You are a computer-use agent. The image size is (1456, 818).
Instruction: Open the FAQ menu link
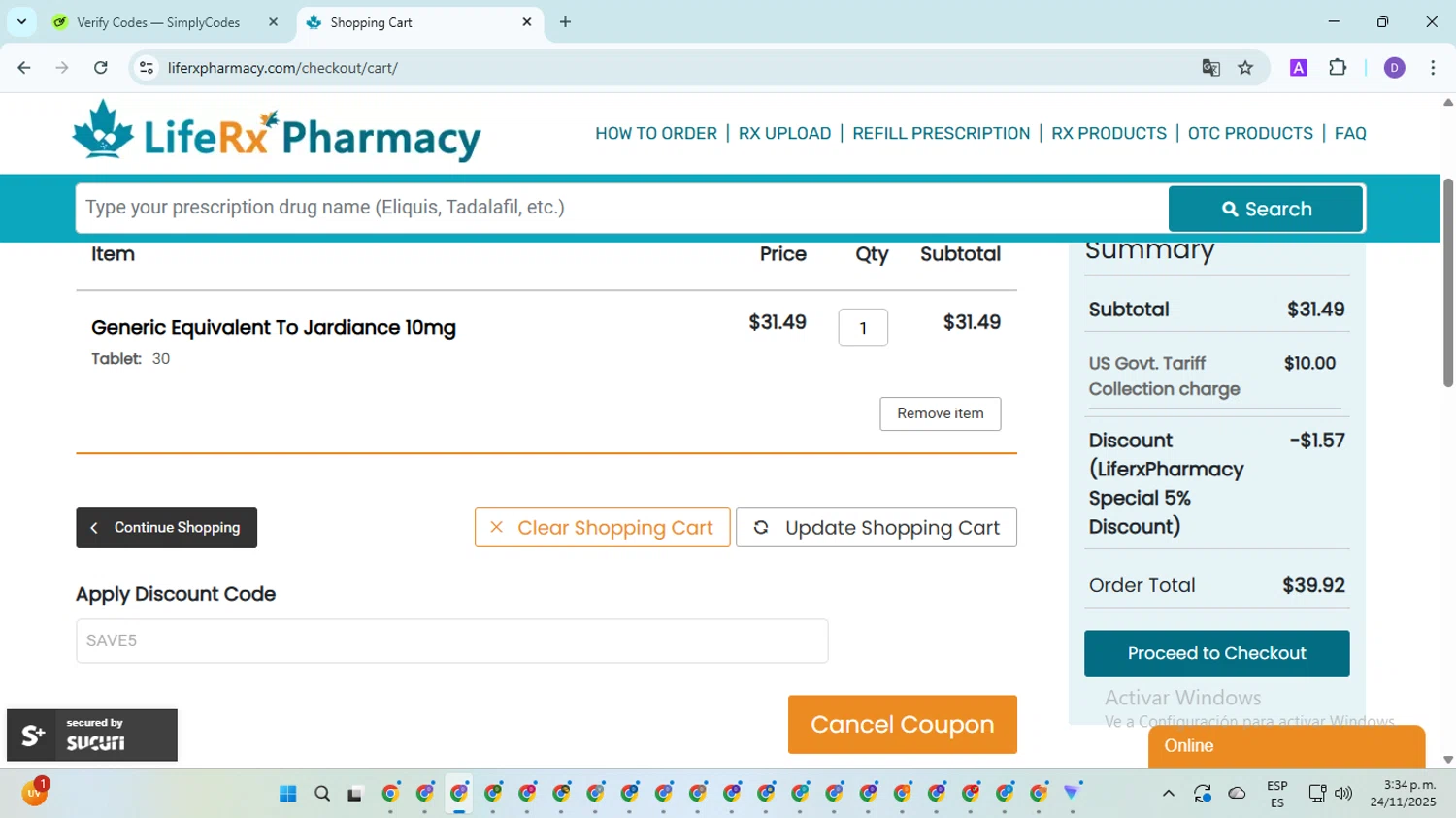pos(1350,133)
